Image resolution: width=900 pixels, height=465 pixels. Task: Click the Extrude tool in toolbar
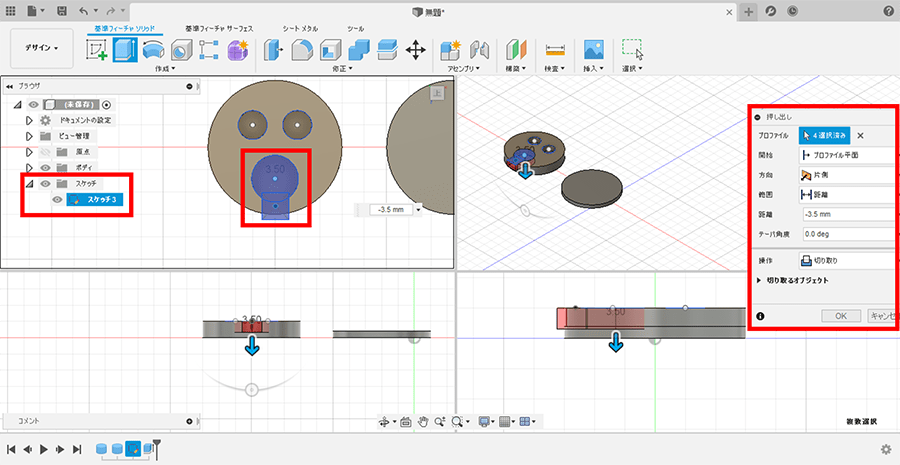(x=125, y=49)
